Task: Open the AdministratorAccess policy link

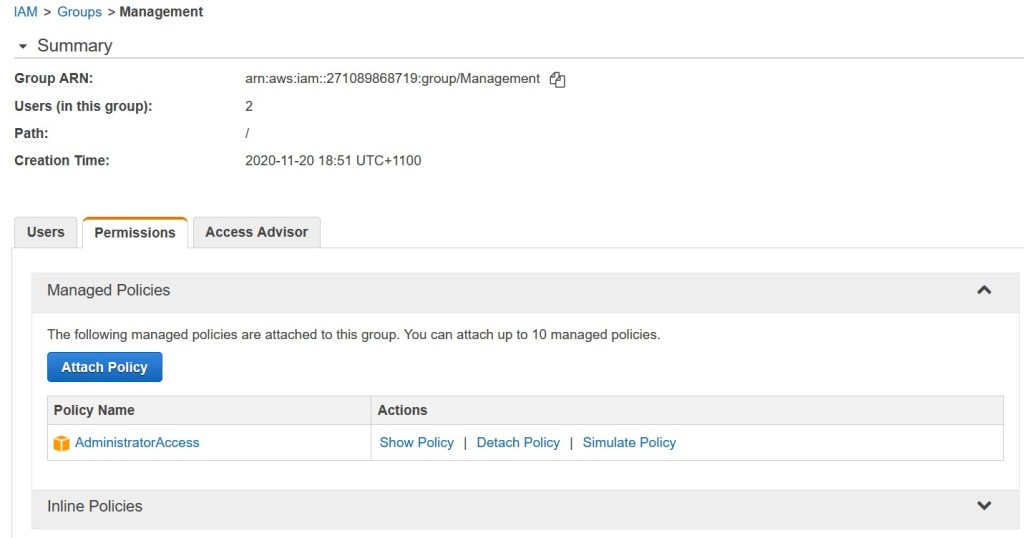Action: pos(137,442)
